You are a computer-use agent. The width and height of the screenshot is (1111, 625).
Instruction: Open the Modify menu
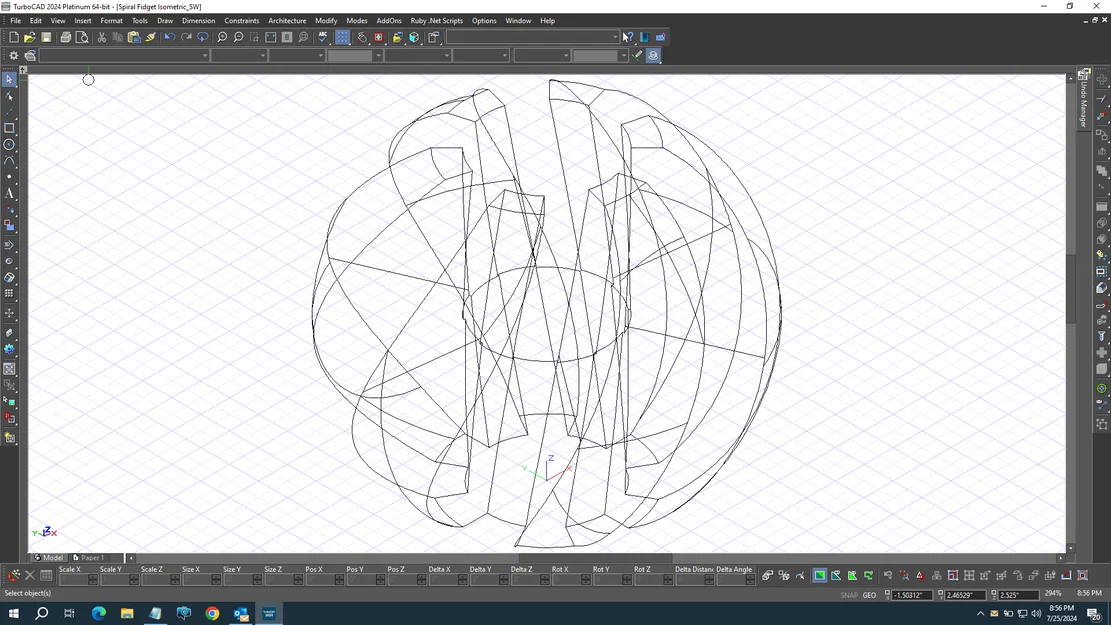[x=326, y=20]
